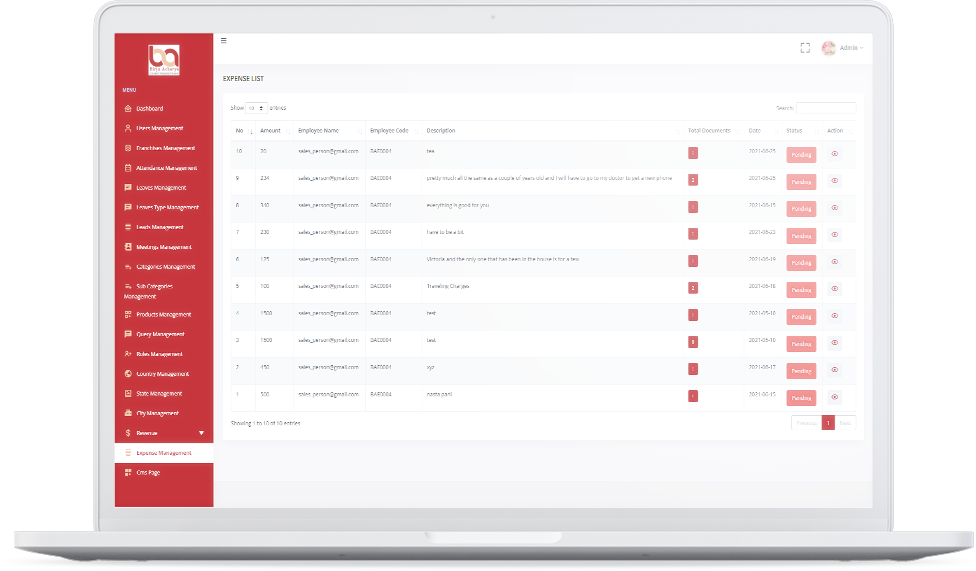The width and height of the screenshot is (976, 571).
Task: View expense No 6 with the eye icon
Action: tap(835, 262)
